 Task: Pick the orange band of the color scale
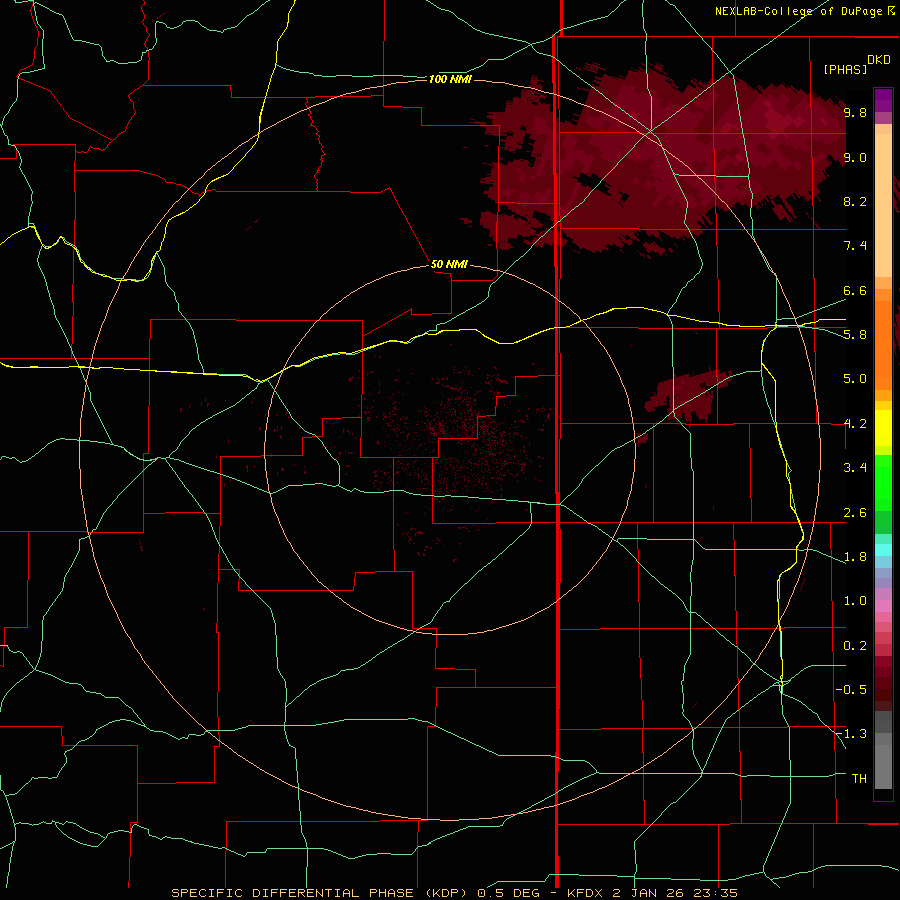[x=883, y=344]
